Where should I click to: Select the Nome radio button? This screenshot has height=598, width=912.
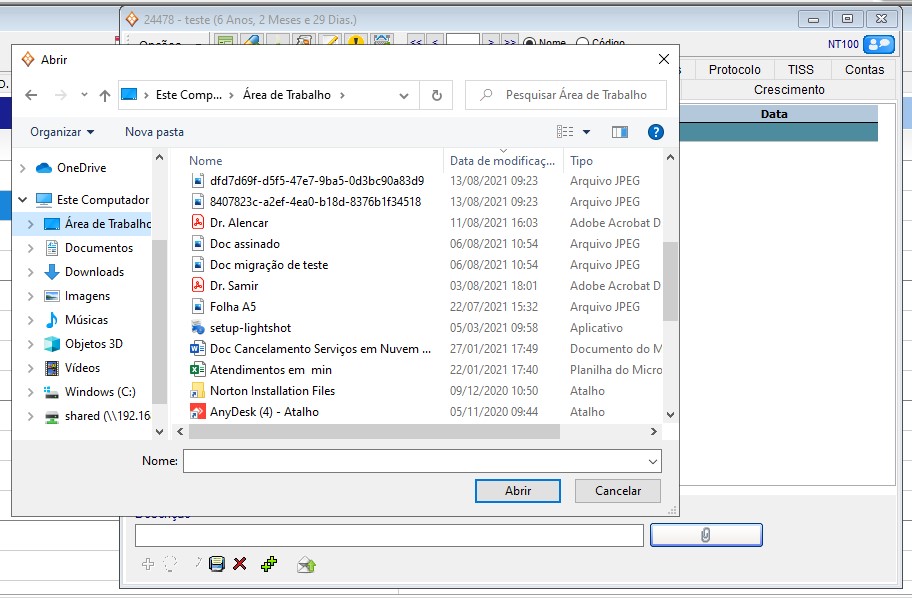click(530, 43)
